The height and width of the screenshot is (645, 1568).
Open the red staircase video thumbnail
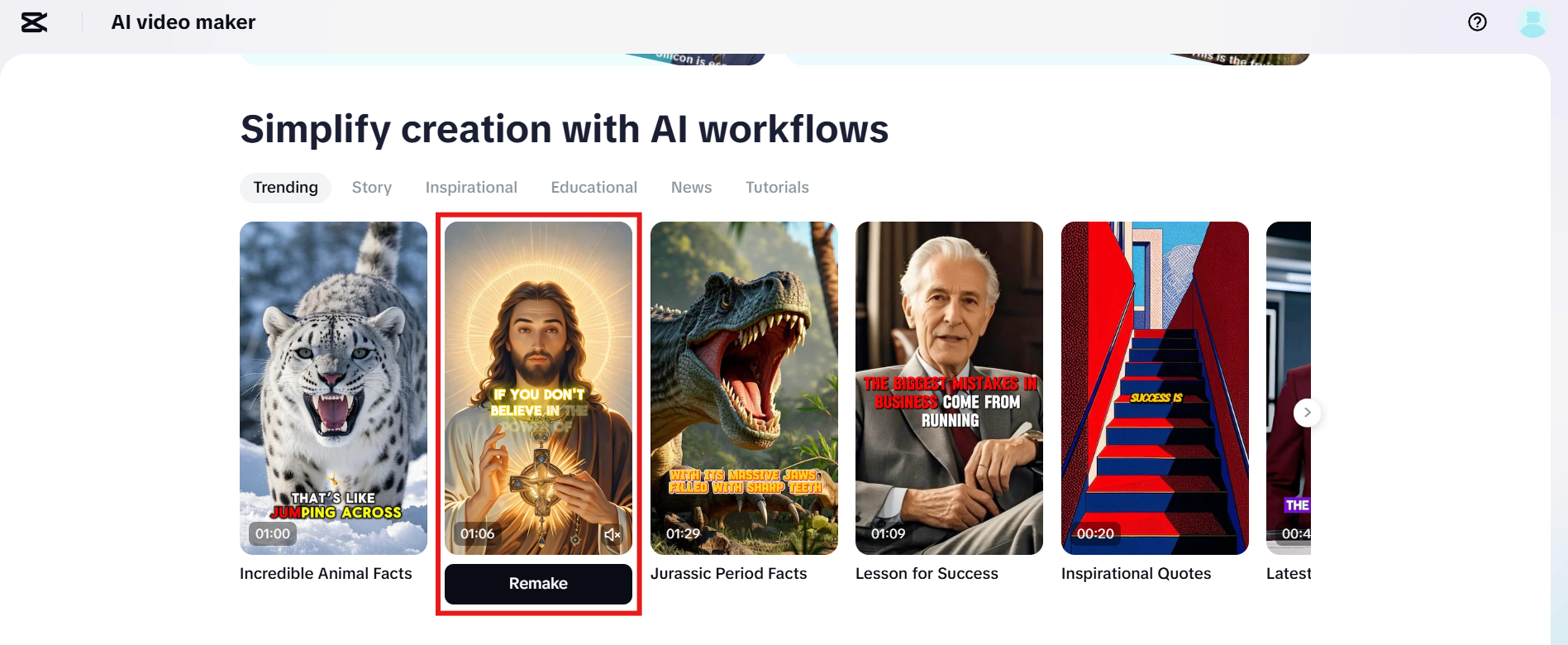(x=1155, y=388)
